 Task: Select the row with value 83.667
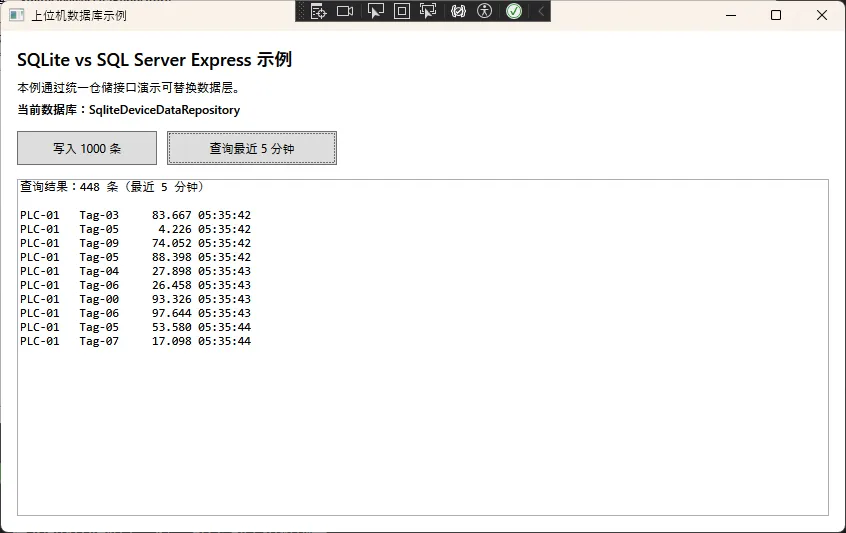click(x=135, y=215)
